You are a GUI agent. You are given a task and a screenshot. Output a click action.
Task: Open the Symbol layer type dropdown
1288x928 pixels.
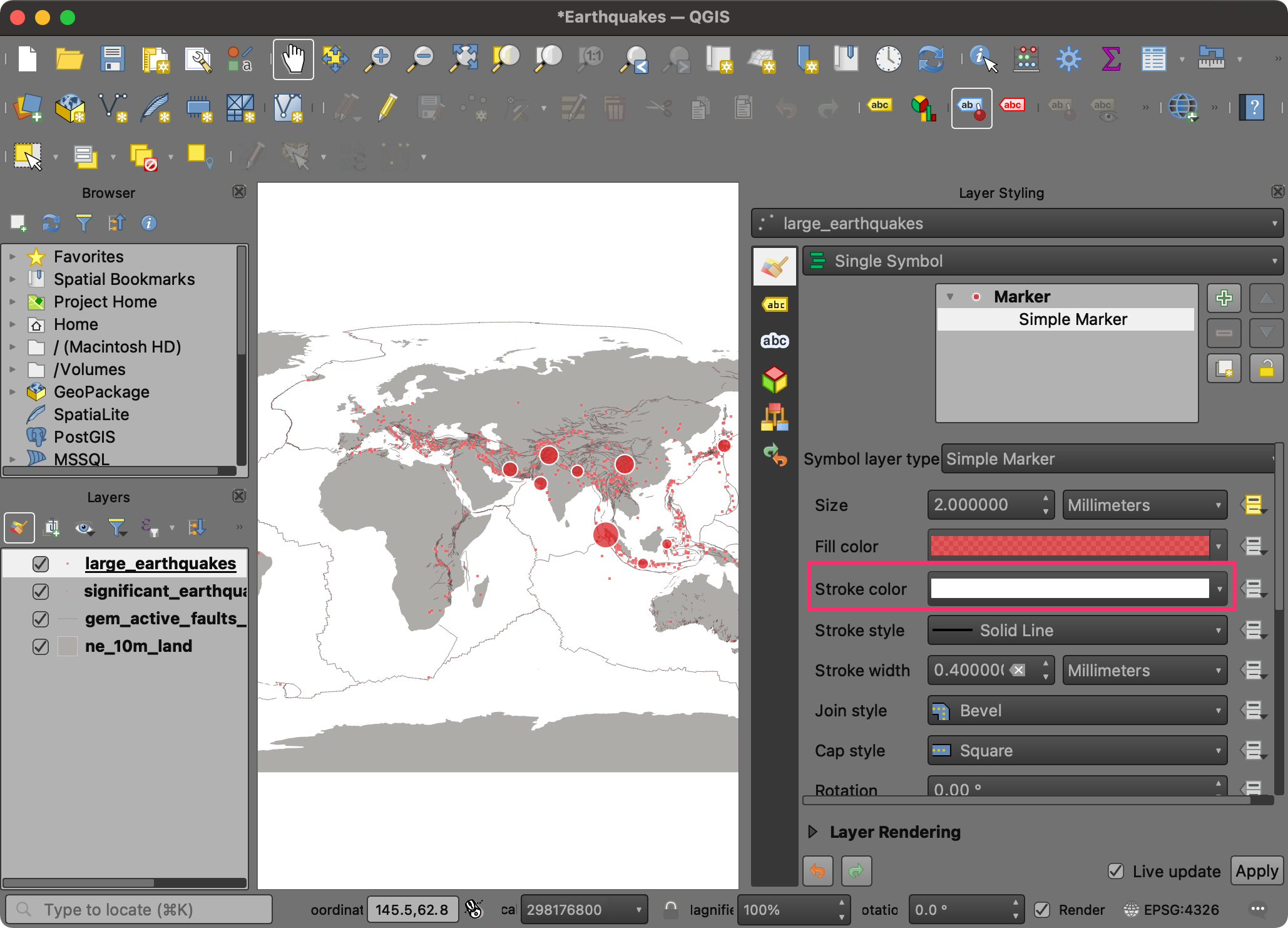point(1109,459)
